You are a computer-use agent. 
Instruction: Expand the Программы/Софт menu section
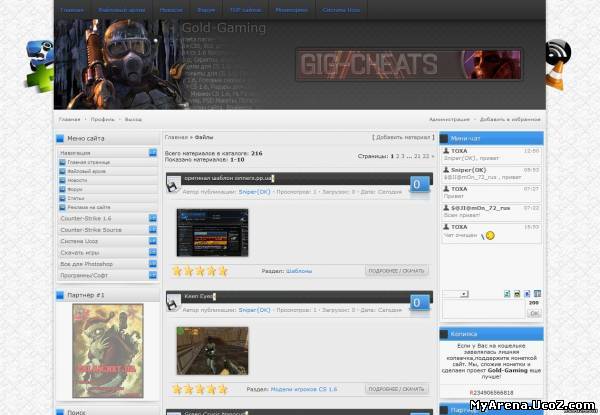click(153, 275)
